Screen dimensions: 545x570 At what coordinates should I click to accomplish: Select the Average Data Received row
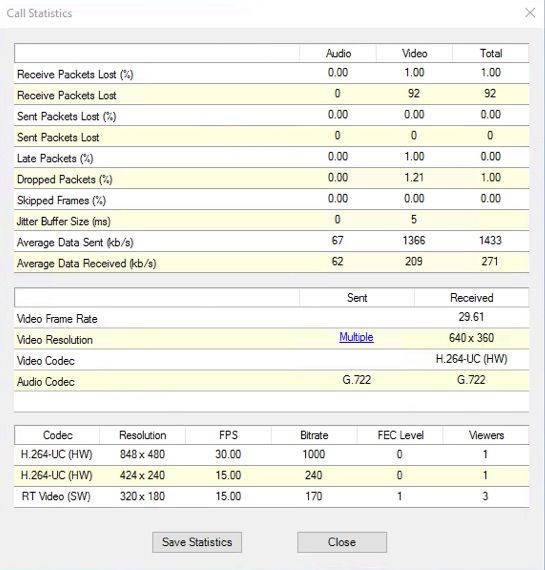(272, 262)
